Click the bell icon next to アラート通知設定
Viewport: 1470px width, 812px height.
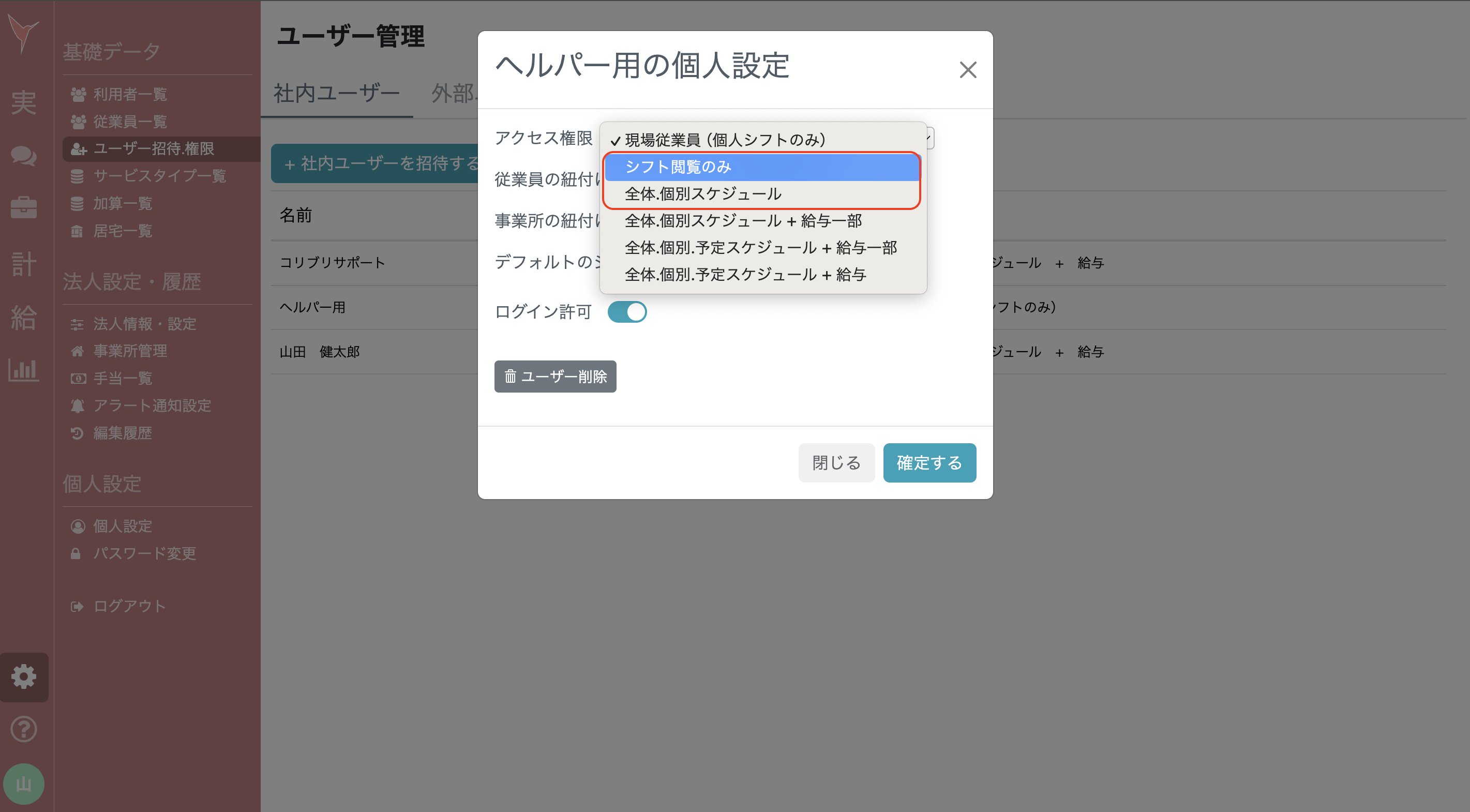tap(78, 405)
